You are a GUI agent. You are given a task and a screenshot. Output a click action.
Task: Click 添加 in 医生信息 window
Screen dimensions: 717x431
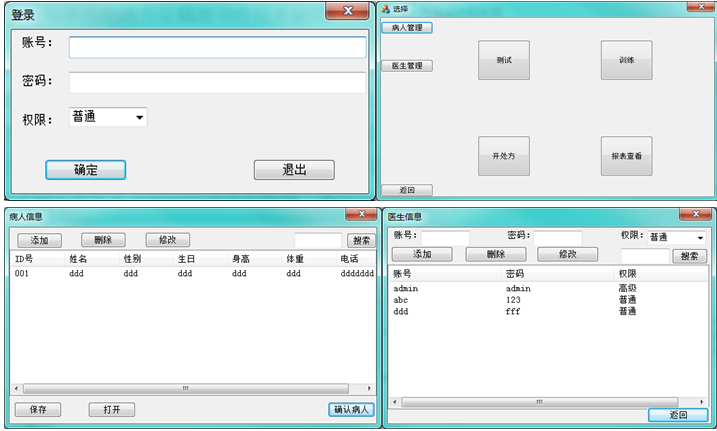pyautogui.click(x=422, y=254)
